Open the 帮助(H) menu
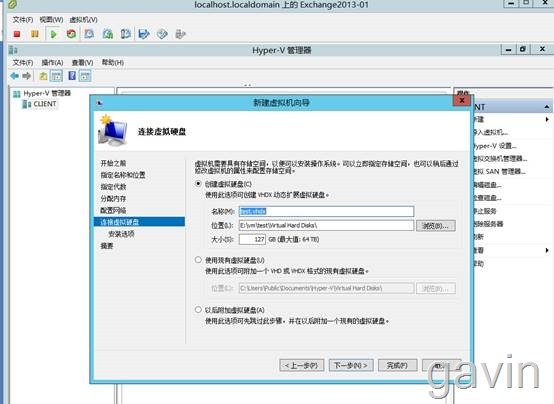The width and height of the screenshot is (554, 404). tap(113, 63)
